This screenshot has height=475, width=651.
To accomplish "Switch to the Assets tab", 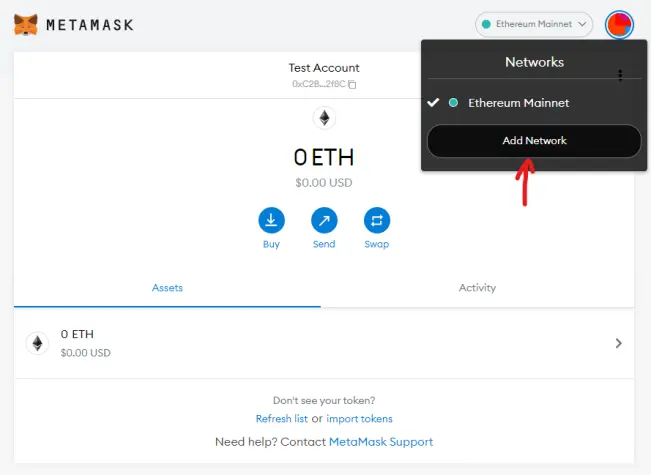I will 167,288.
